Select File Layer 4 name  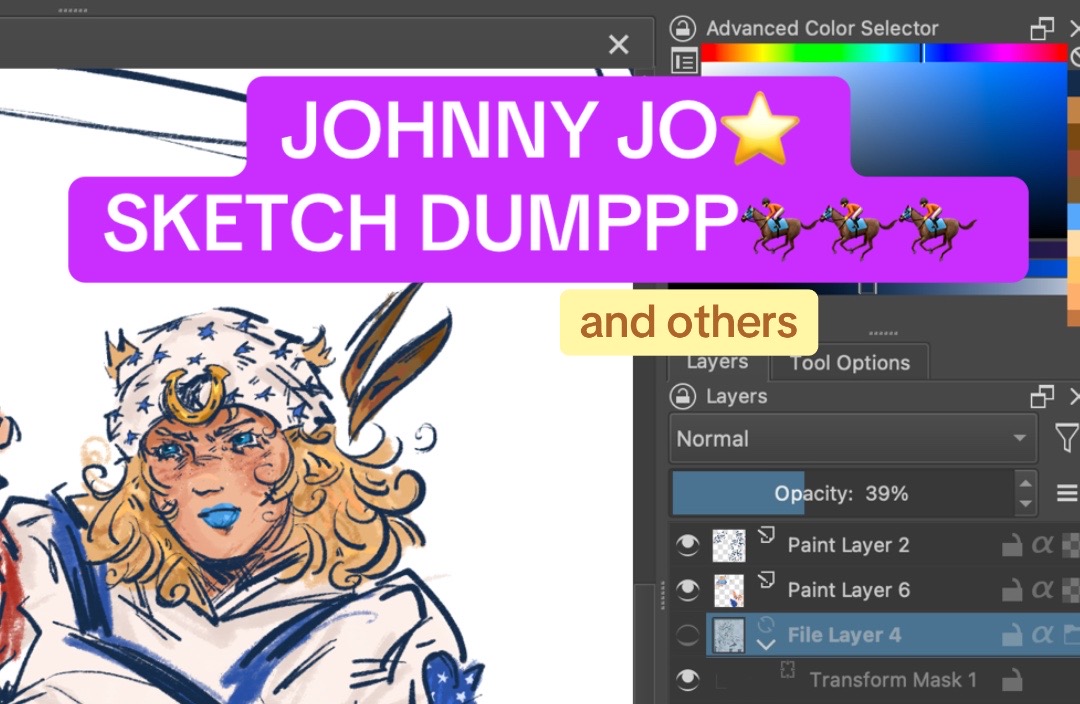coord(844,635)
